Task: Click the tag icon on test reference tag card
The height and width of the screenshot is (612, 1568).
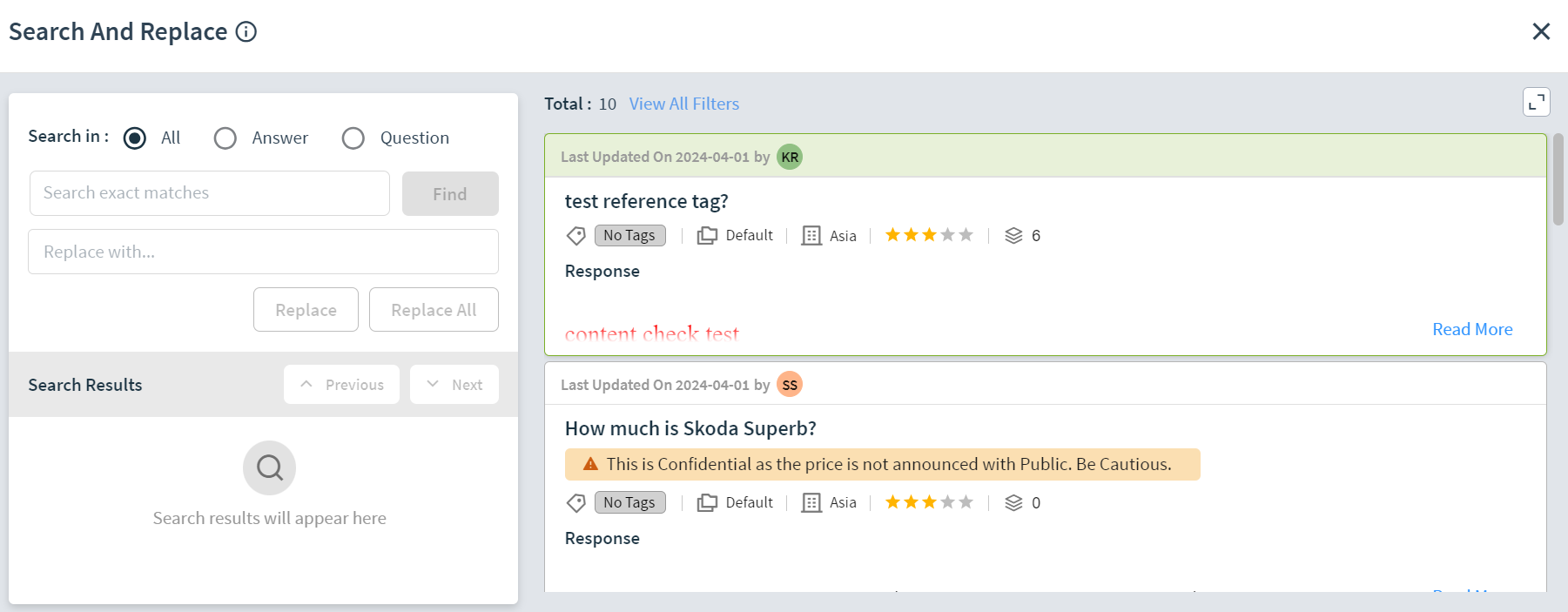Action: [x=575, y=236]
